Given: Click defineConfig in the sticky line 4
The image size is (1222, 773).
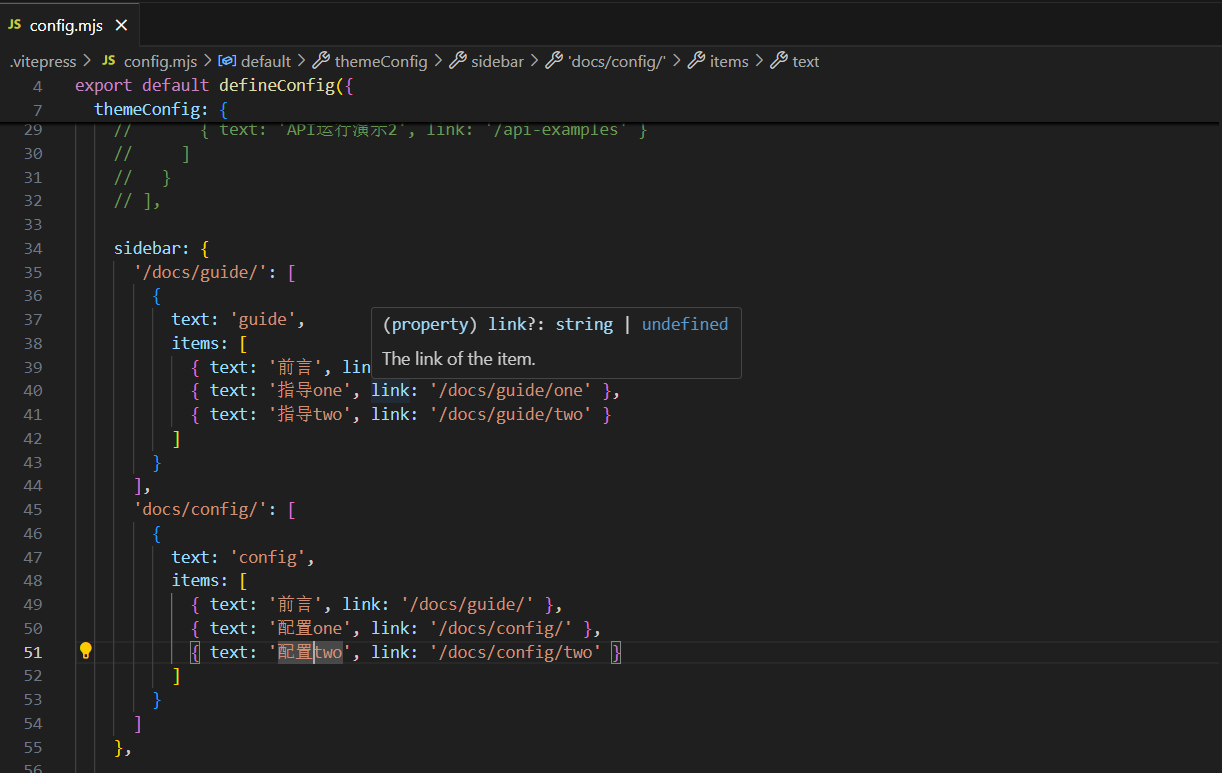Looking at the screenshot, I should (x=277, y=85).
